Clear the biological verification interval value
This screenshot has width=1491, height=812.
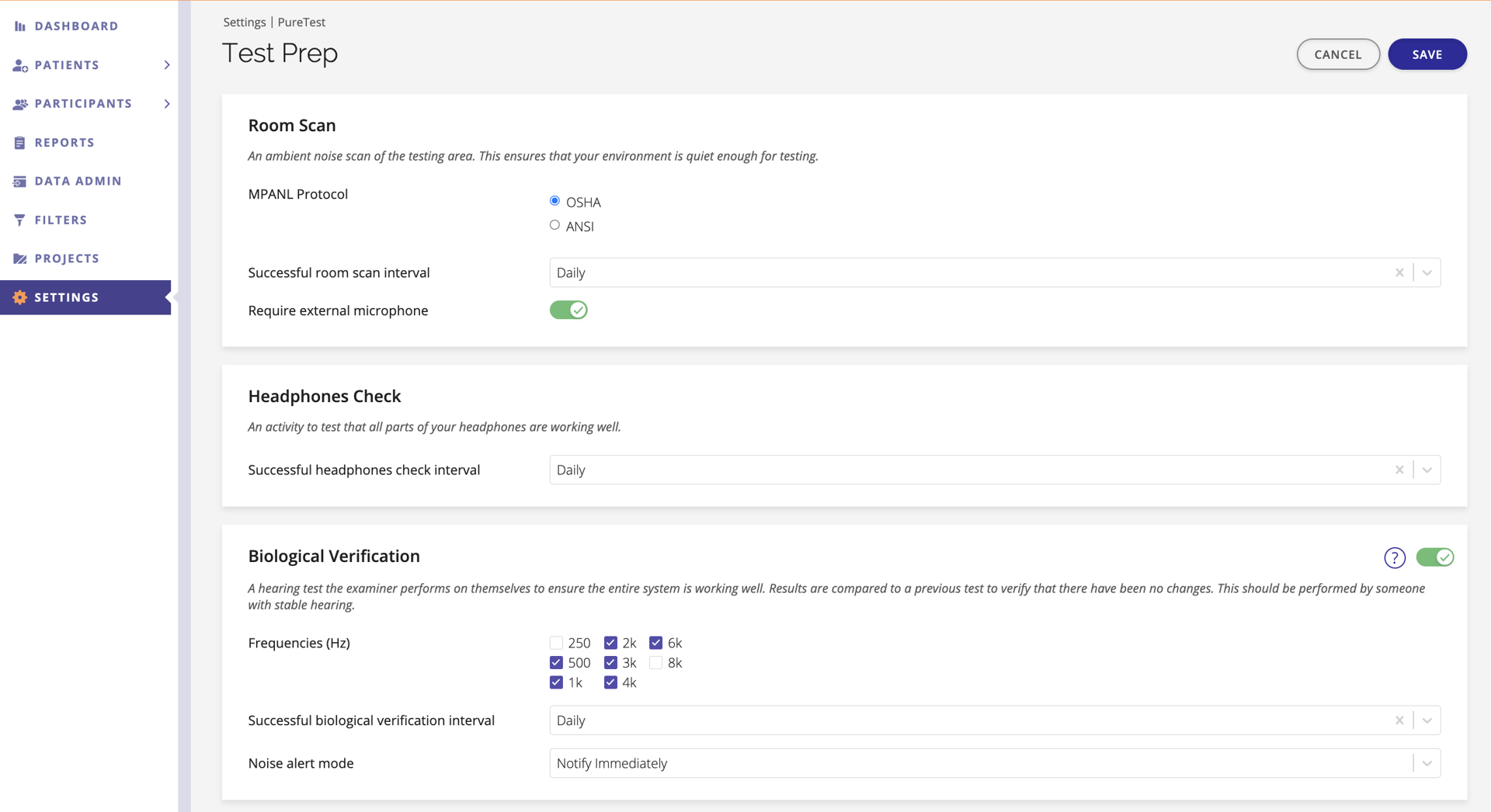pos(1399,720)
